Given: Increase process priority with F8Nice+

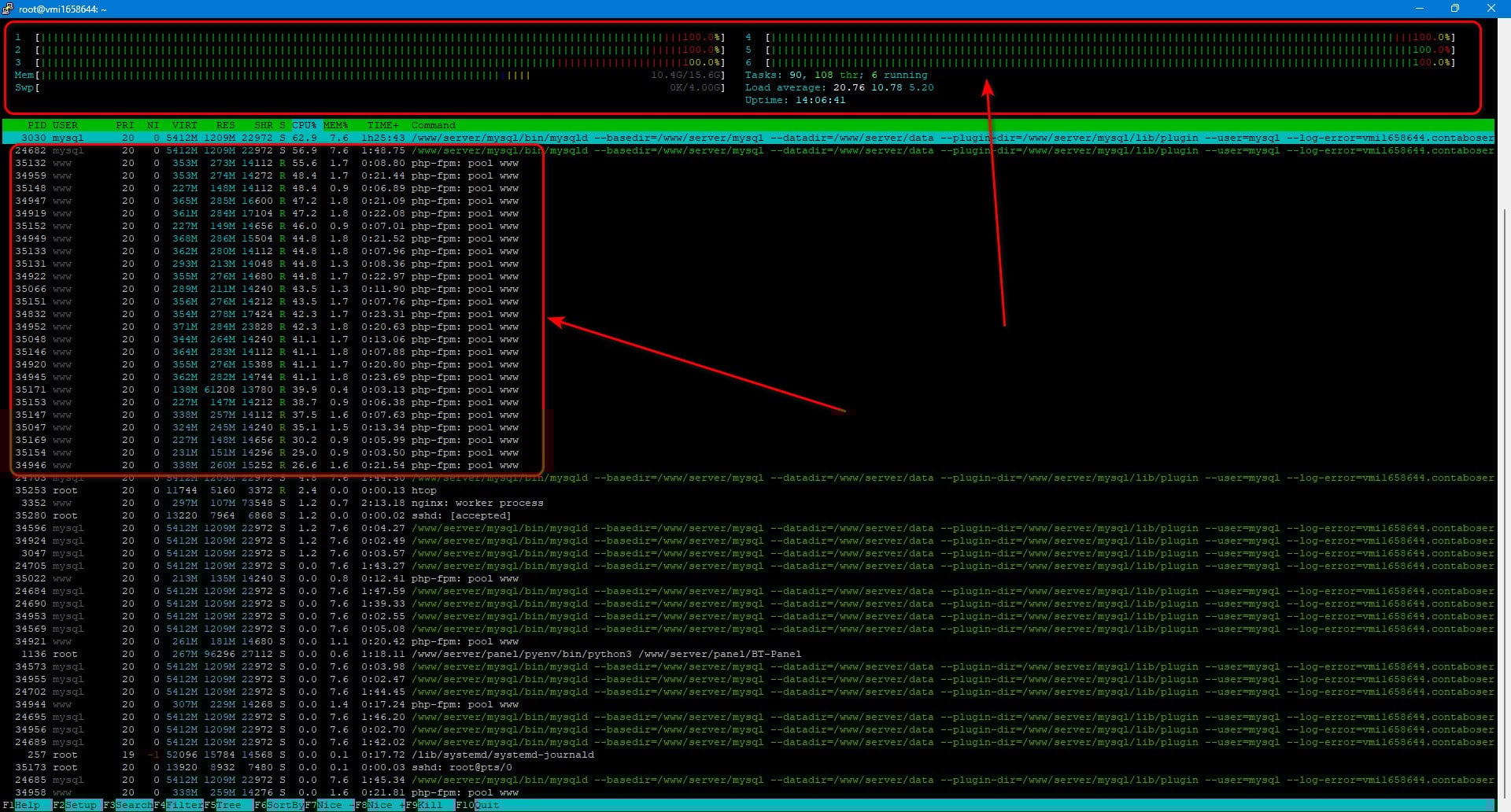Looking at the screenshot, I should 380,805.
